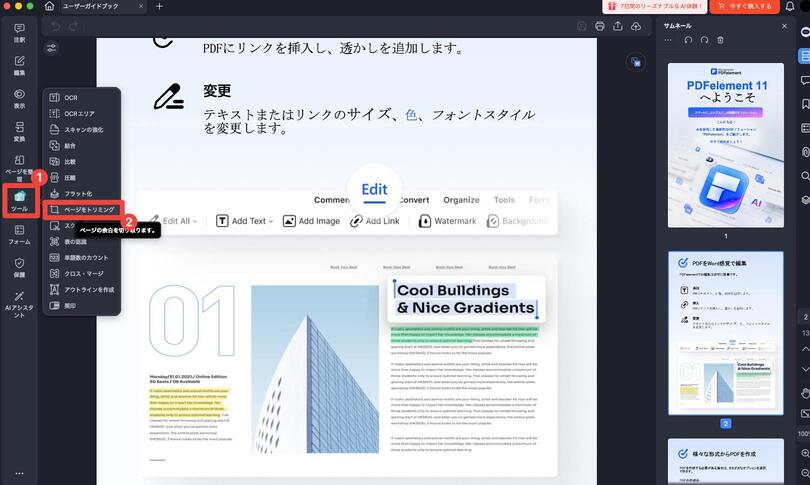Open the AIアシスタント sidebar tool

(19, 304)
